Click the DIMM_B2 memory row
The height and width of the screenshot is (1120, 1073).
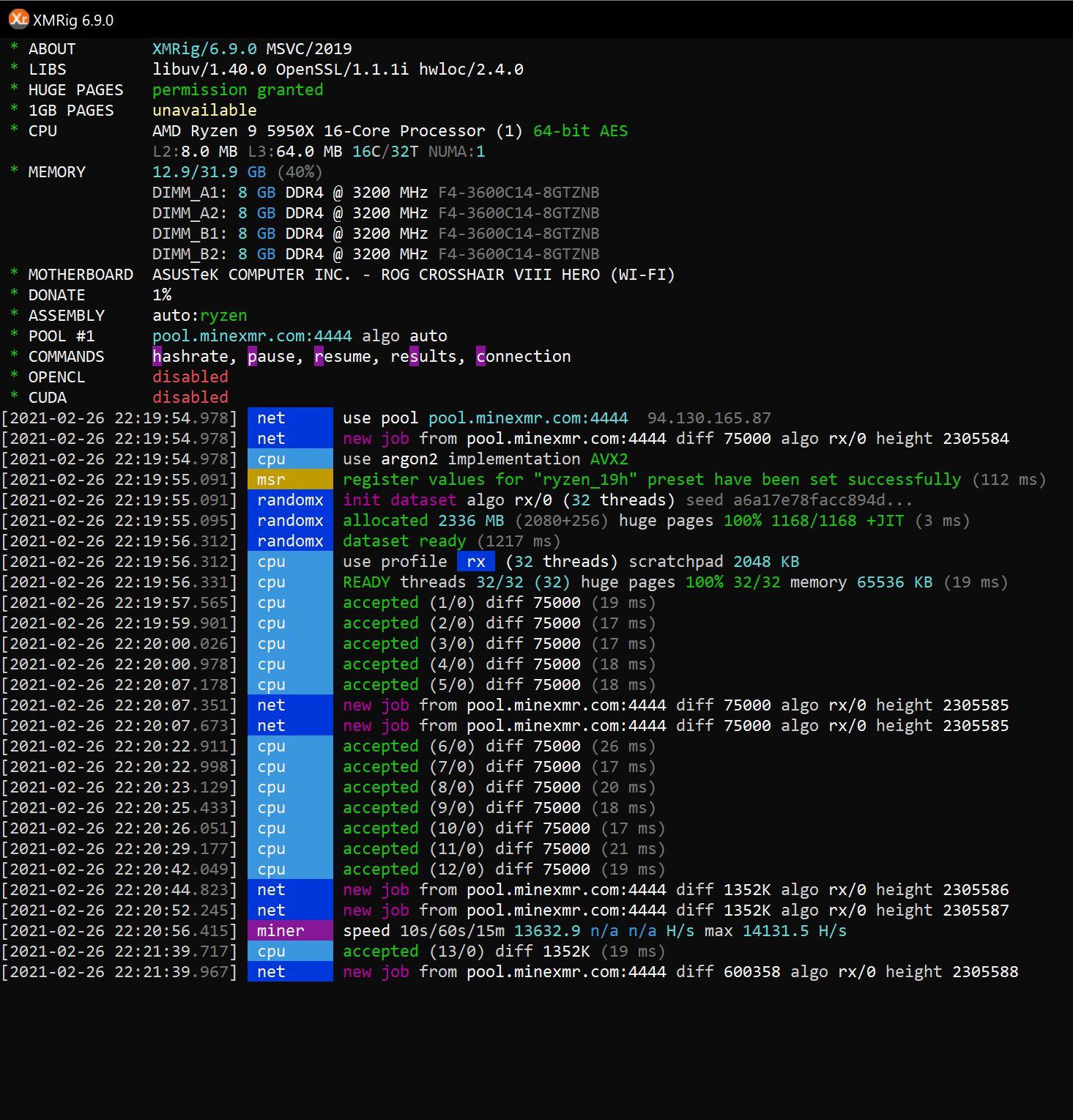376,253
